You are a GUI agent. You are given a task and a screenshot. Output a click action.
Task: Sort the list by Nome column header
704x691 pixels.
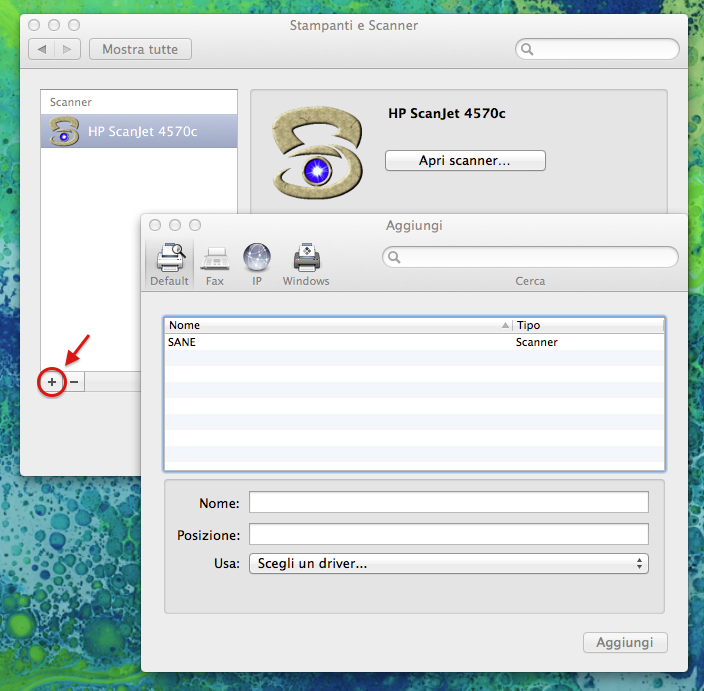(x=339, y=325)
